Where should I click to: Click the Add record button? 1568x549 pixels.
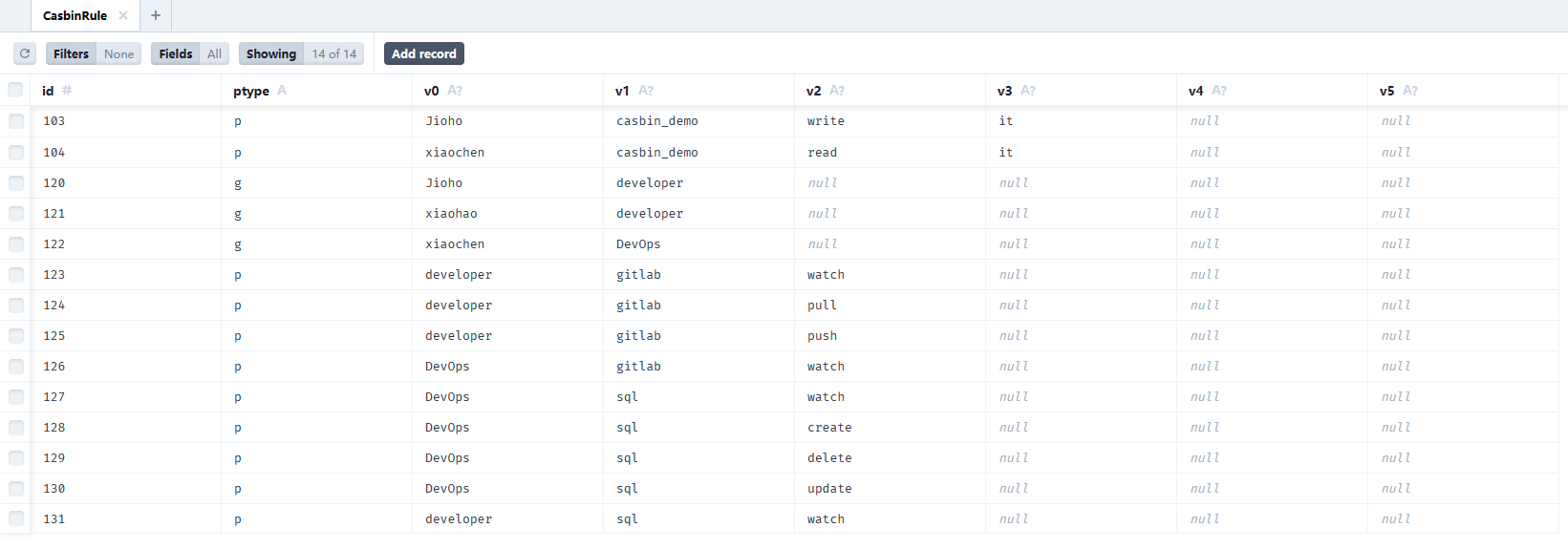tap(424, 53)
